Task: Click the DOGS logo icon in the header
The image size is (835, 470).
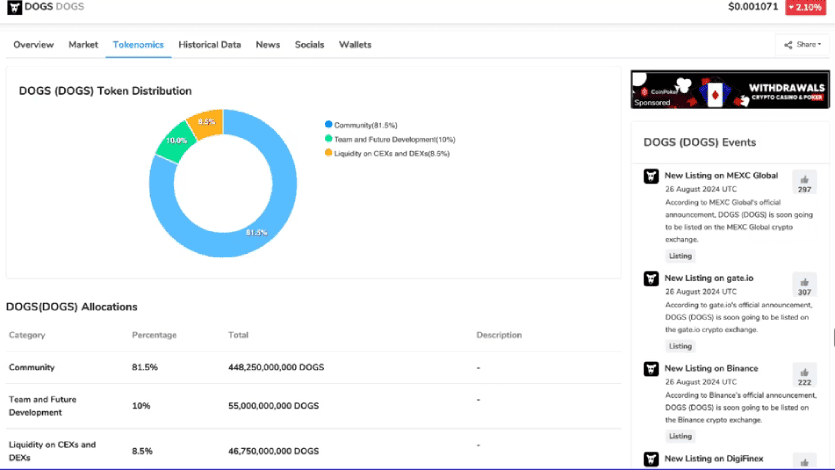Action: 14,7
